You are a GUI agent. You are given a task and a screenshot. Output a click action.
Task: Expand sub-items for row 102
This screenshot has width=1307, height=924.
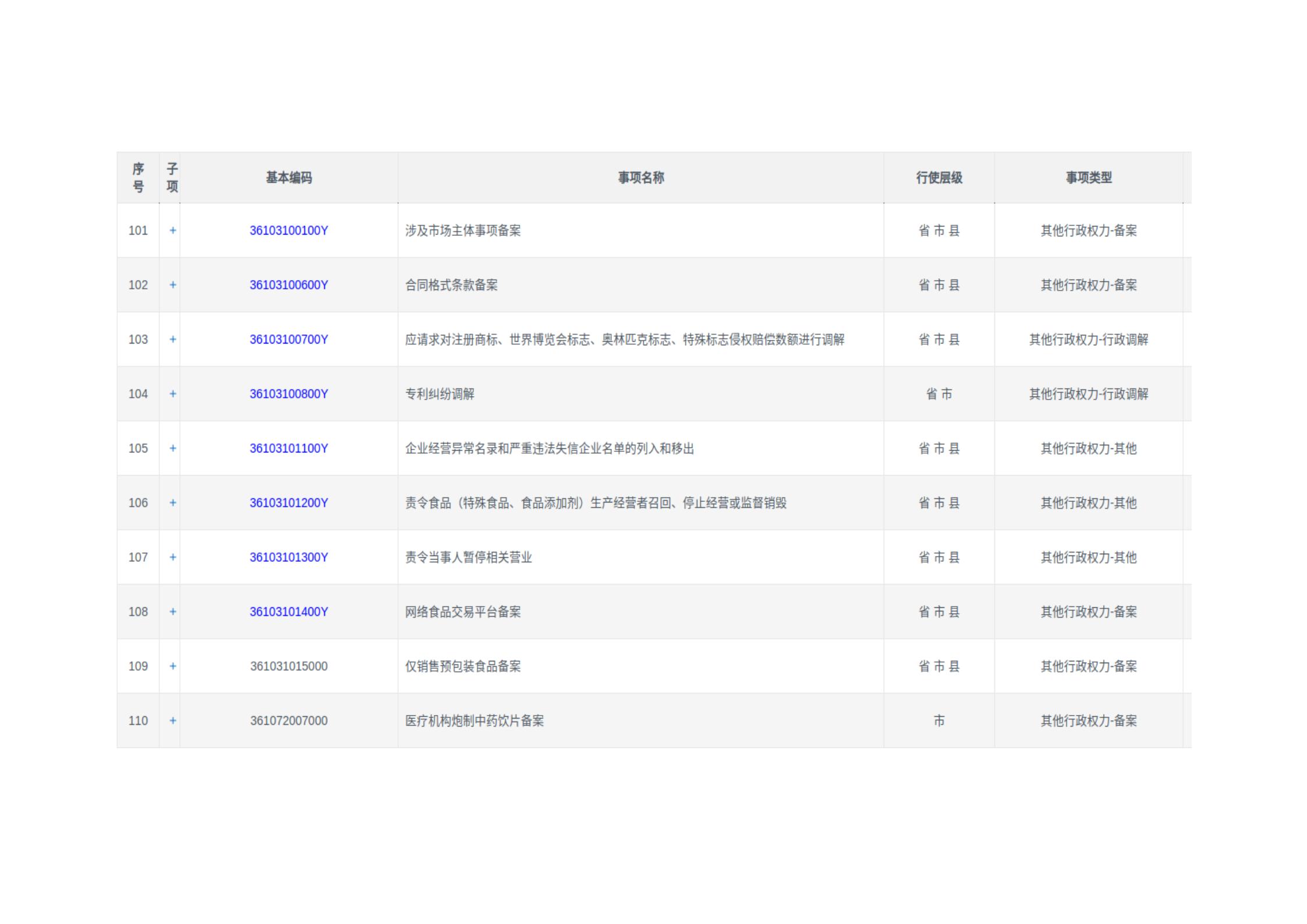(172, 285)
